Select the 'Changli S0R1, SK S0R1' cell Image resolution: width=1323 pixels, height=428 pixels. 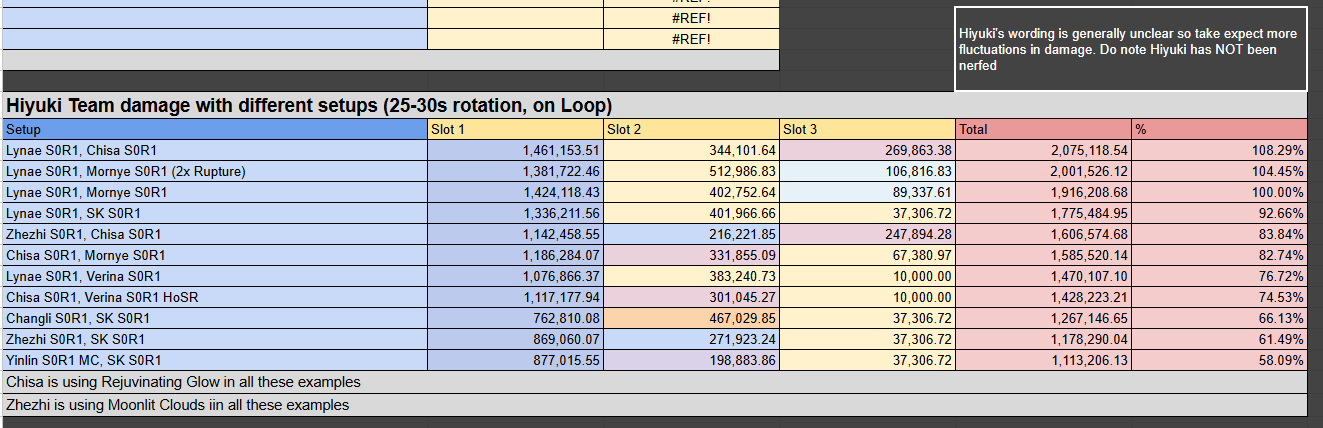215,318
